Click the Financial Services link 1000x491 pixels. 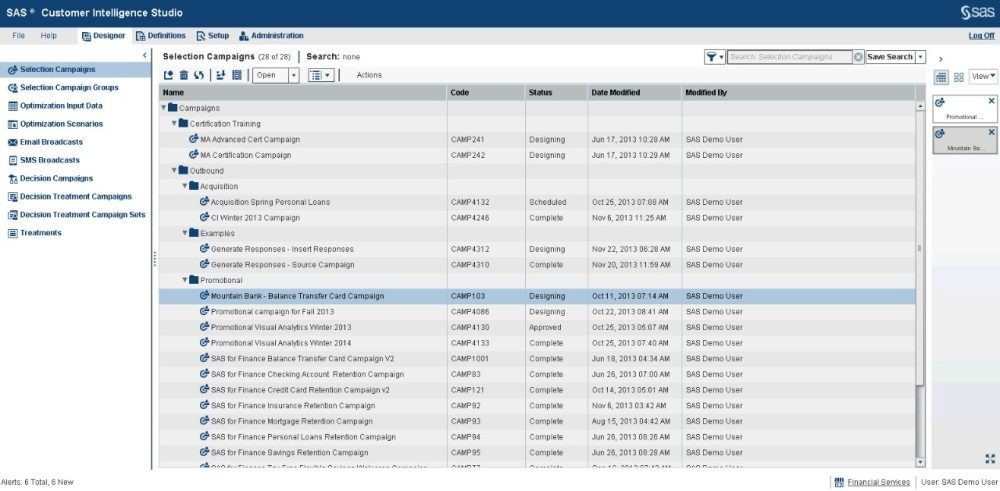click(878, 482)
